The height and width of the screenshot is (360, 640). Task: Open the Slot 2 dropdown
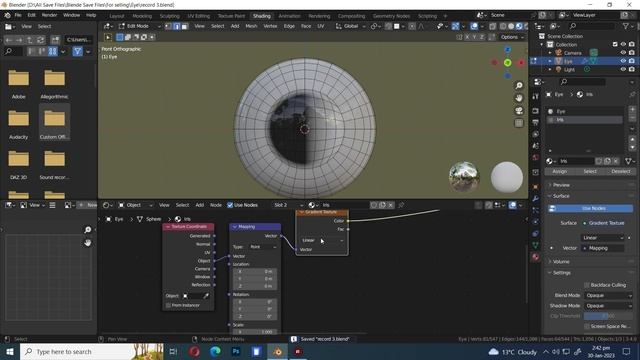(288, 205)
